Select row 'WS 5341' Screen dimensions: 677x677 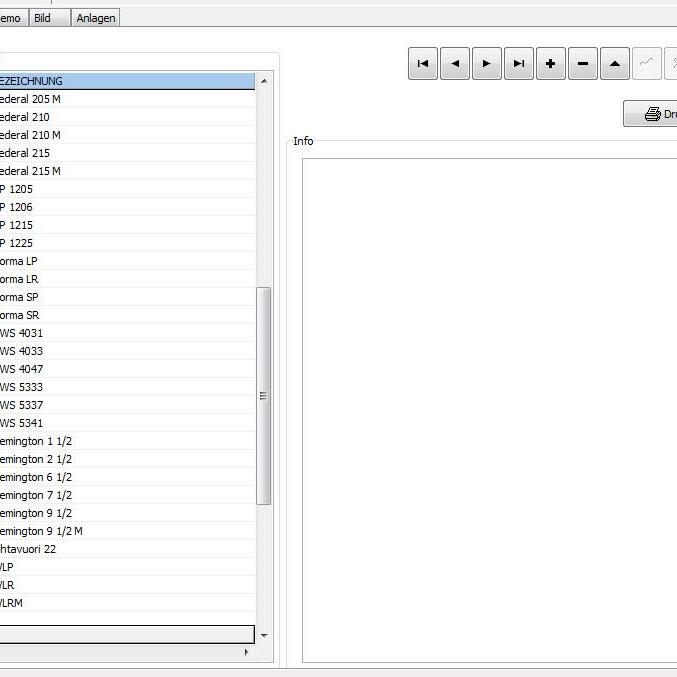127,423
